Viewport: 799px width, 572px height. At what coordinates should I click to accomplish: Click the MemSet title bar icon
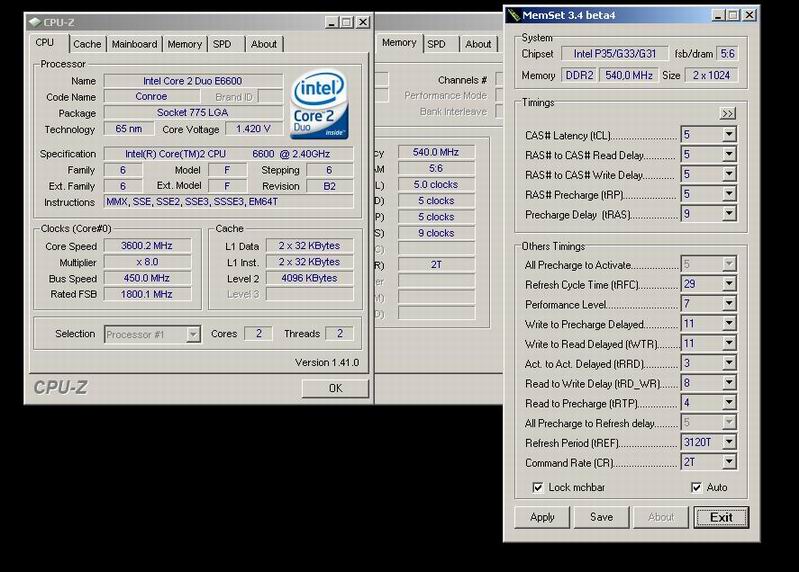pos(514,15)
